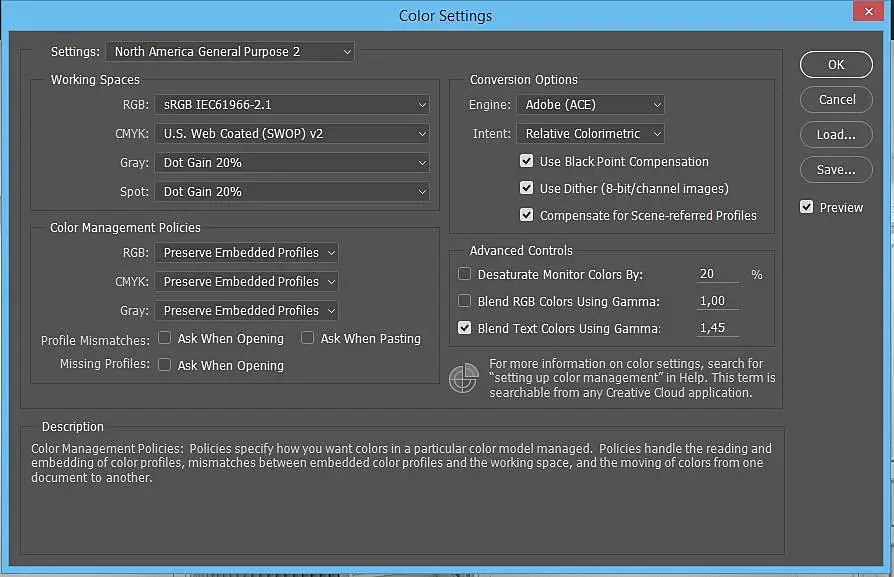The width and height of the screenshot is (894, 577).
Task: Toggle the Preview checkbox
Action: click(807, 207)
